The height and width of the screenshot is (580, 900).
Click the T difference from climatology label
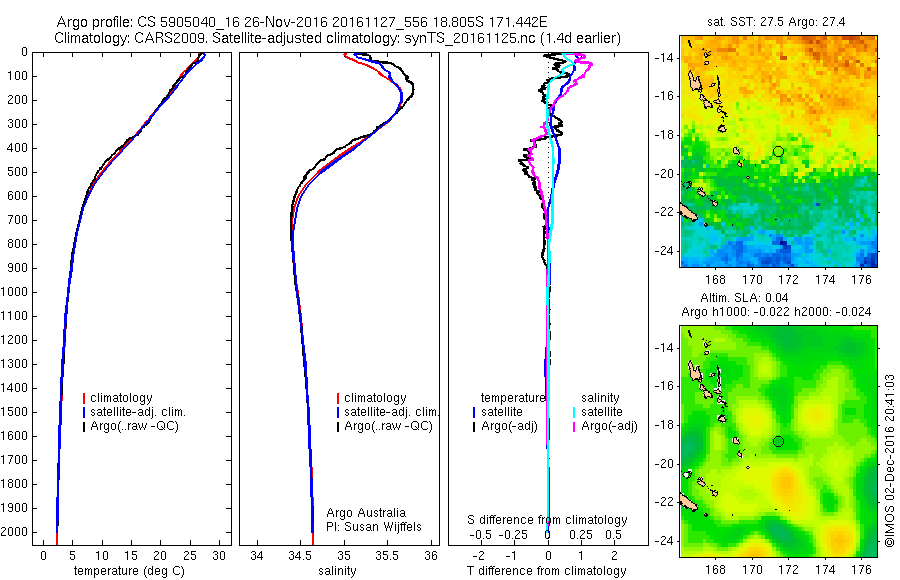(546, 571)
